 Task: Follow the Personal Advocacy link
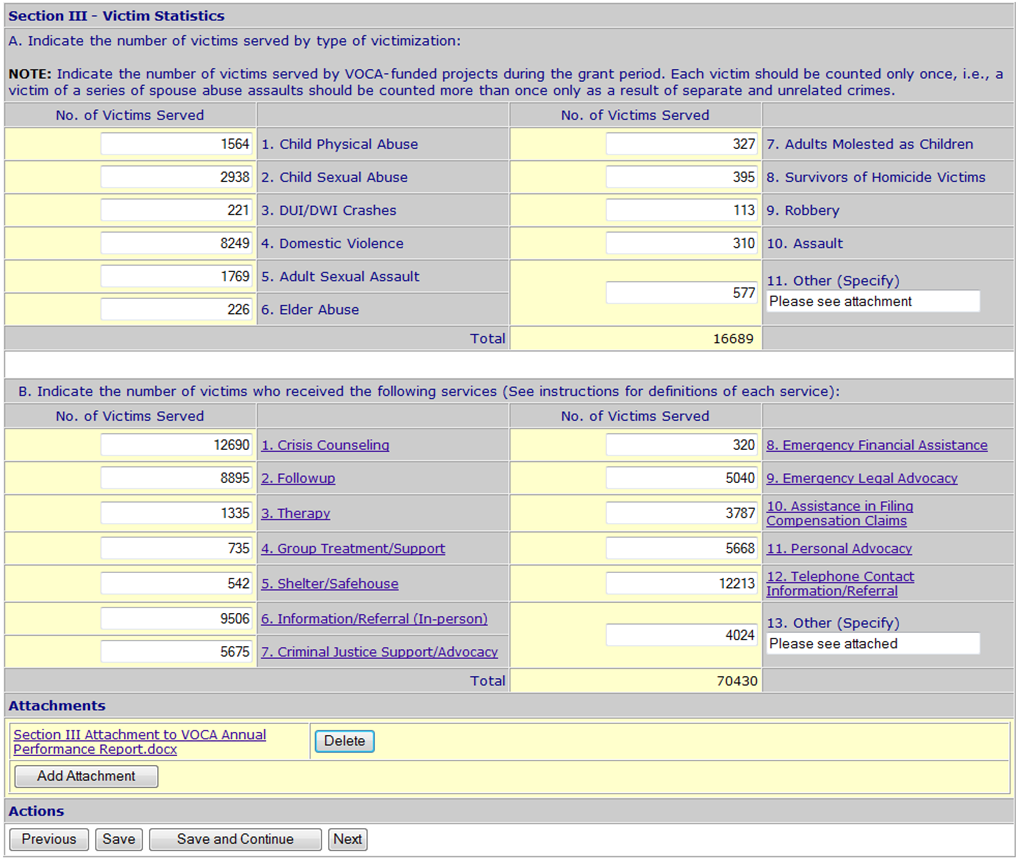tap(839, 548)
